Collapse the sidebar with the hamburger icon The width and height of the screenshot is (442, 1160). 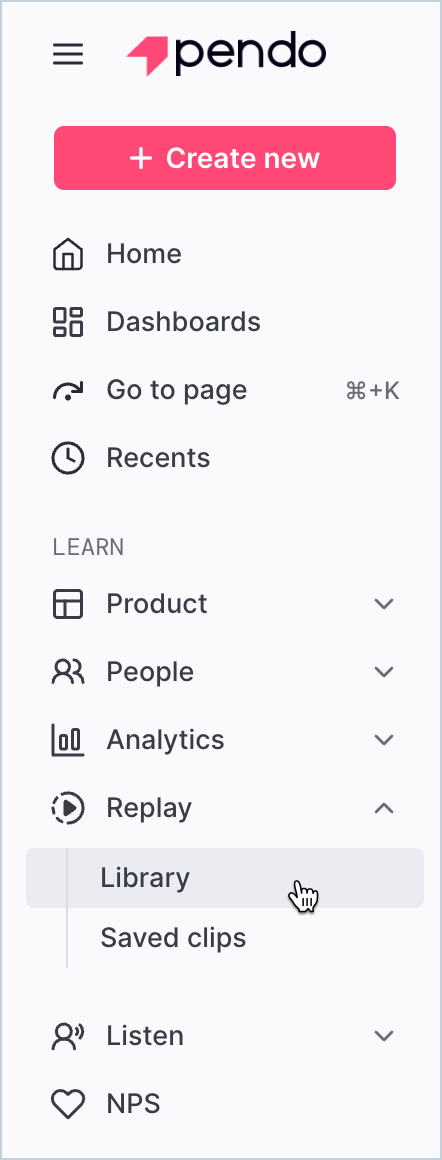click(68, 54)
